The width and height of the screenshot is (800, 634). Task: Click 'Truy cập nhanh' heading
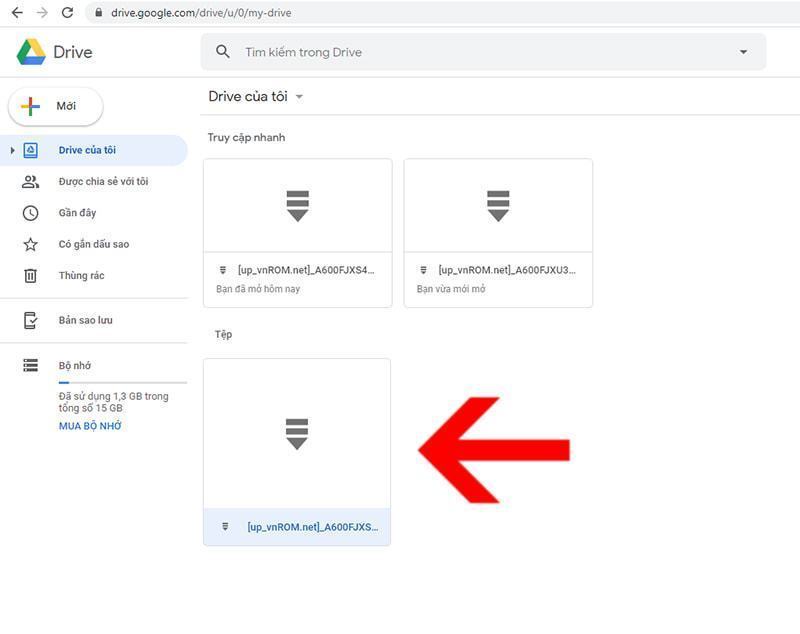246,137
